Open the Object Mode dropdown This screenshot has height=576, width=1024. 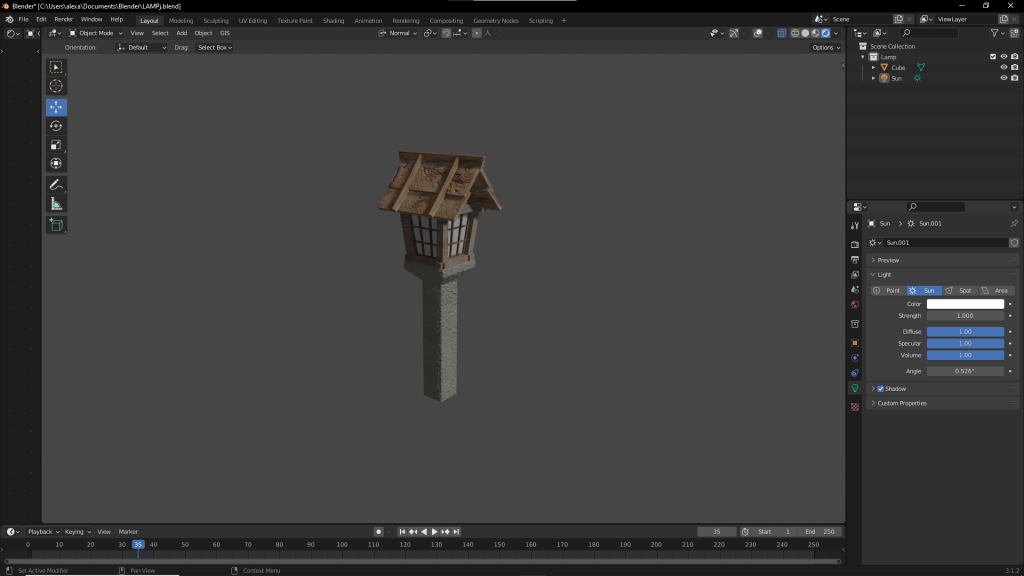click(x=95, y=33)
